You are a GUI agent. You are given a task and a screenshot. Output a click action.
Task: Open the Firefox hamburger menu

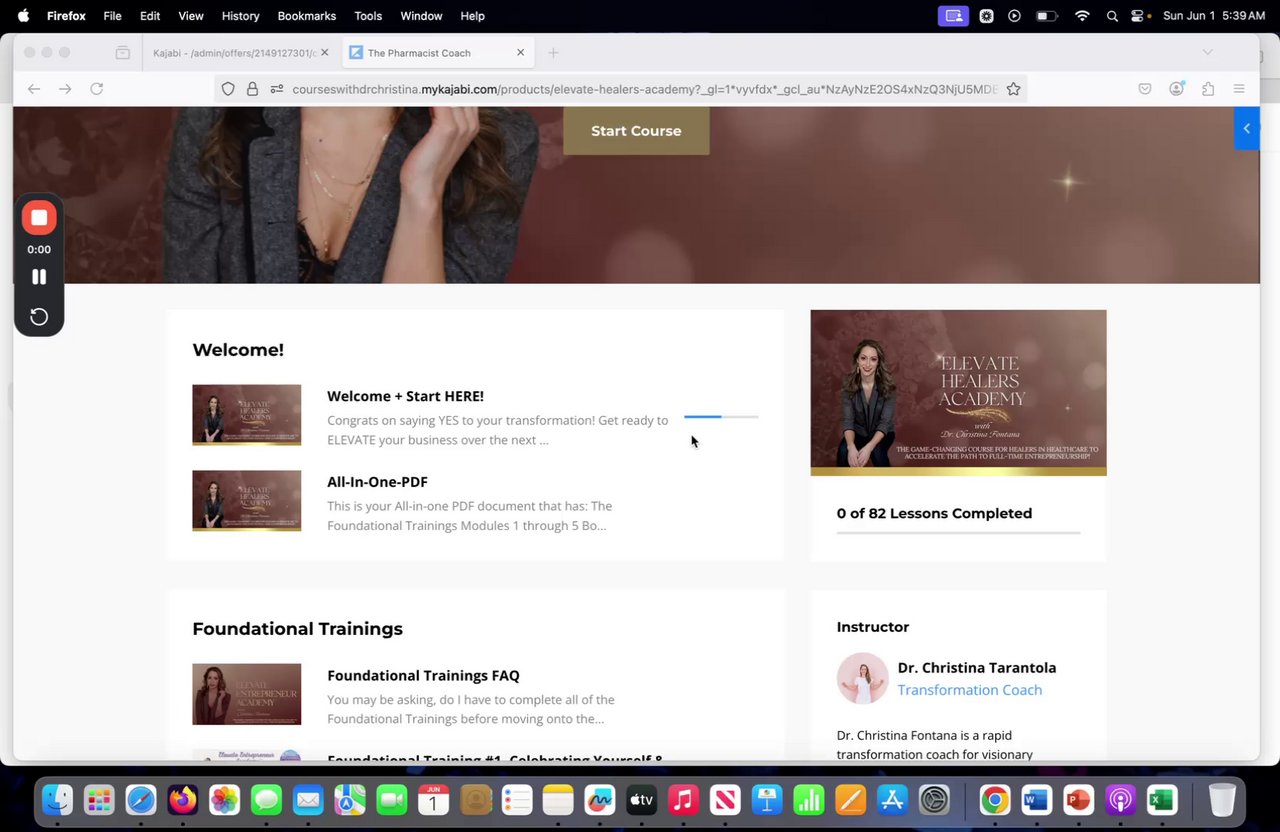click(1239, 89)
